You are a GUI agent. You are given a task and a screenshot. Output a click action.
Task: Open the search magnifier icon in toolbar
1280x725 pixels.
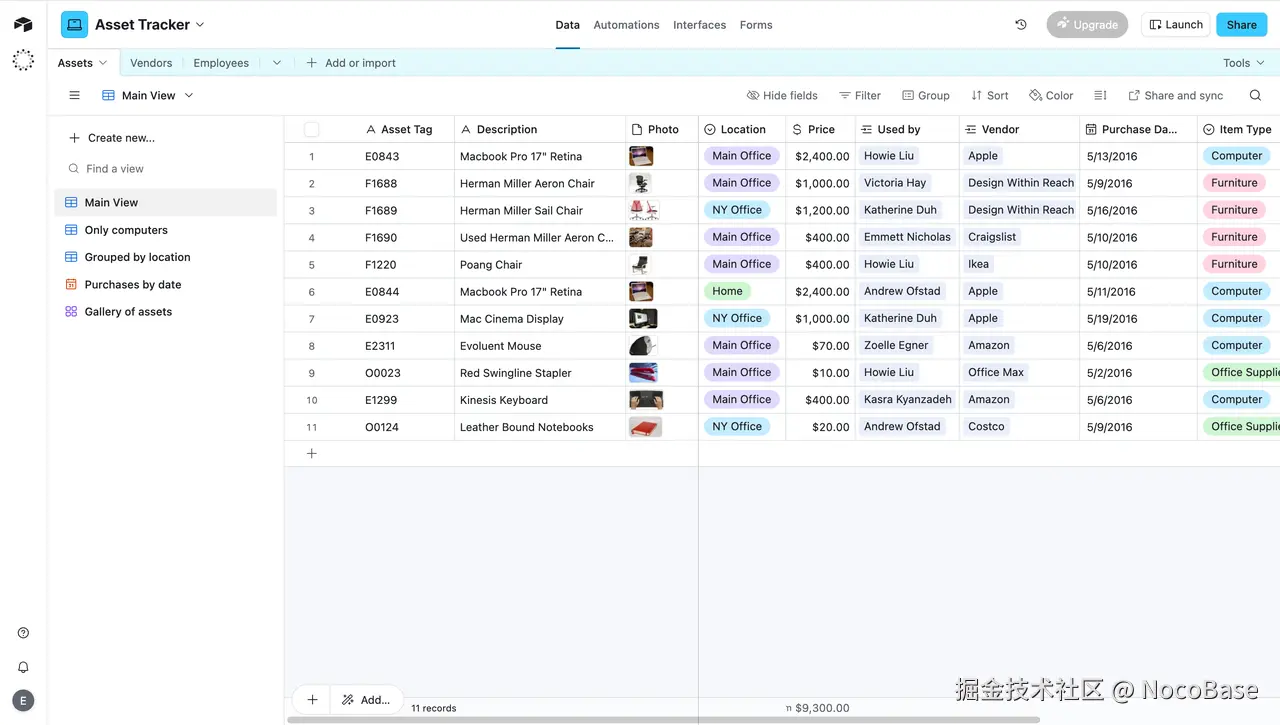(1255, 96)
